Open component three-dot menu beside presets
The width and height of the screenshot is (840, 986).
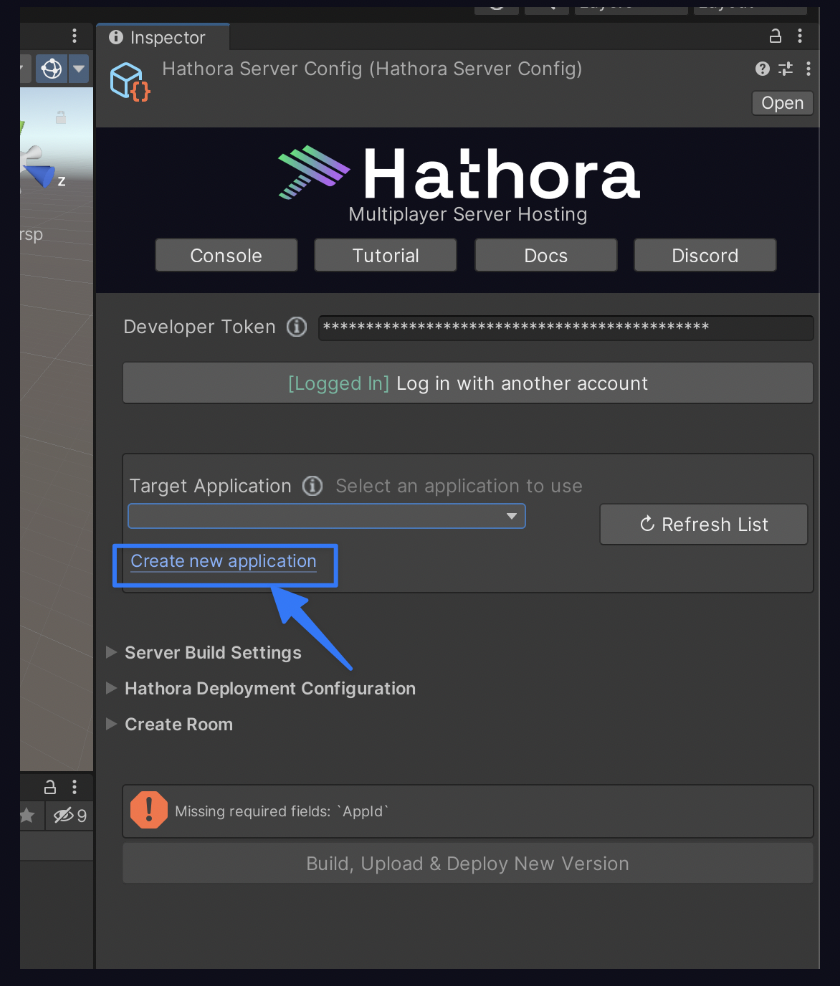click(x=808, y=69)
